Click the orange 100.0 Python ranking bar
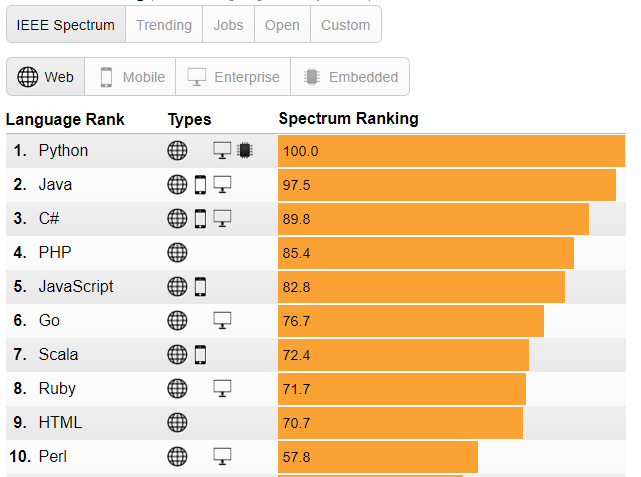The image size is (641, 477). click(x=451, y=151)
